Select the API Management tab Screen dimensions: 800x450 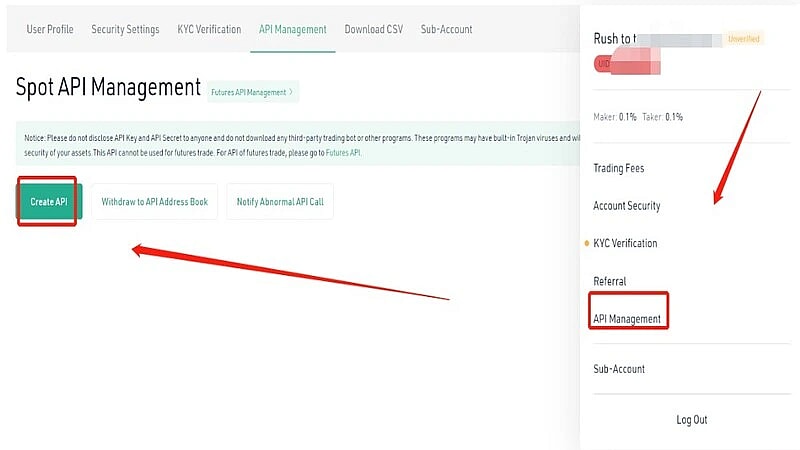coord(292,29)
